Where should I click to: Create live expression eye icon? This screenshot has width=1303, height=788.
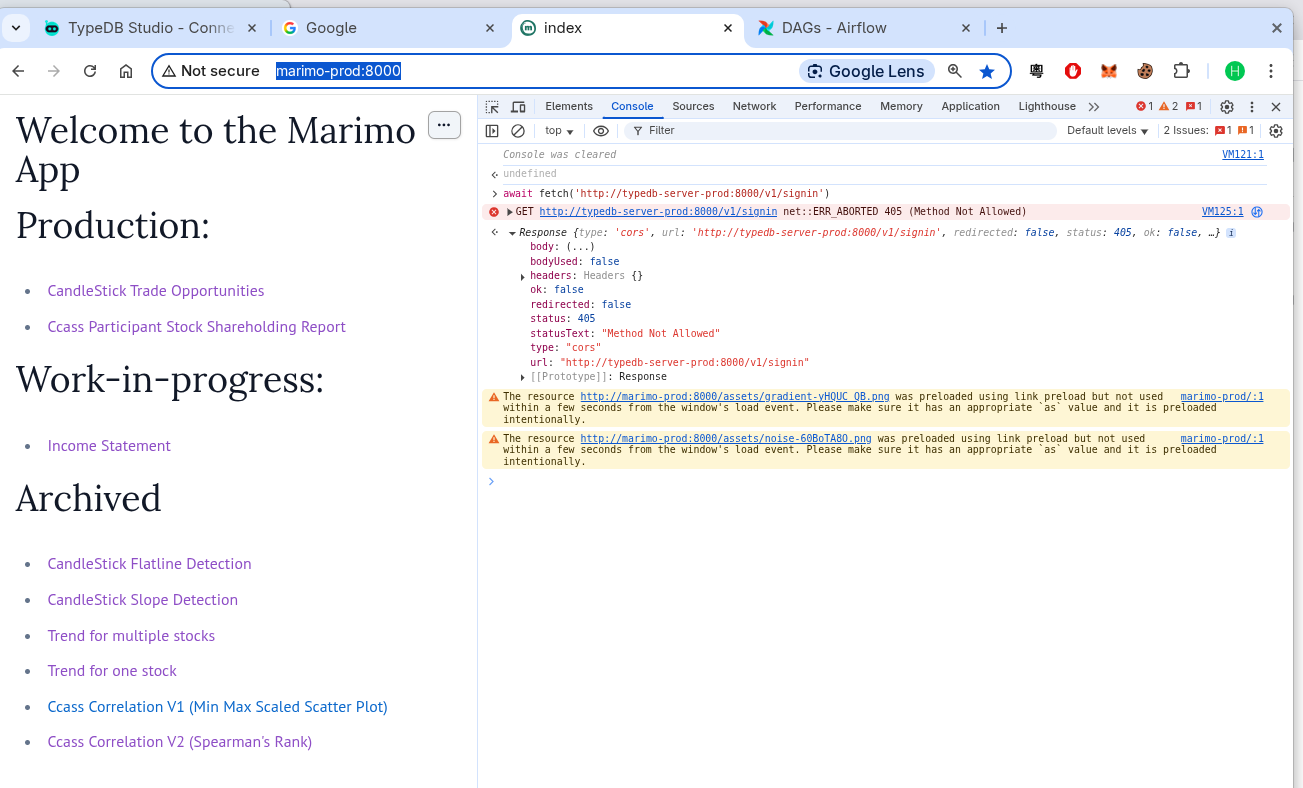tap(601, 131)
